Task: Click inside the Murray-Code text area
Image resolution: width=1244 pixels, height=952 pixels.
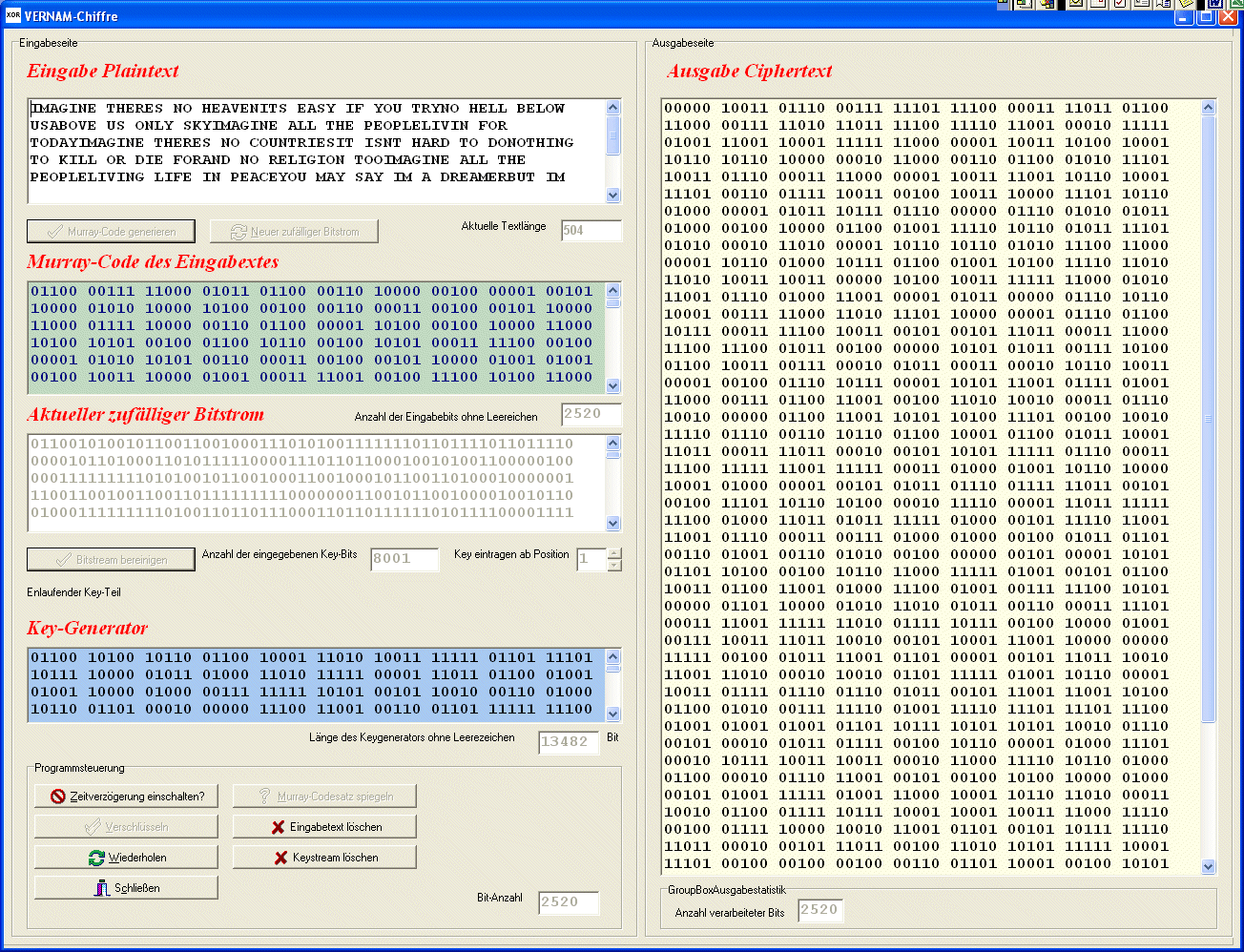Action: [x=317, y=338]
